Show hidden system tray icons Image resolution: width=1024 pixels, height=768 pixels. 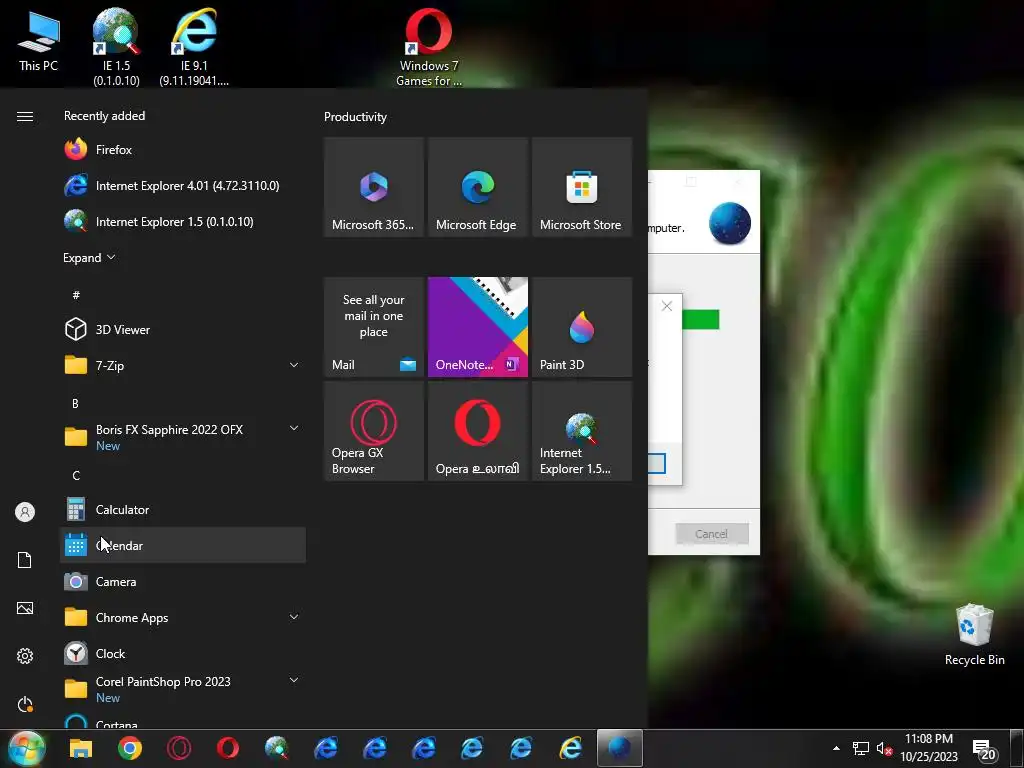click(836, 748)
